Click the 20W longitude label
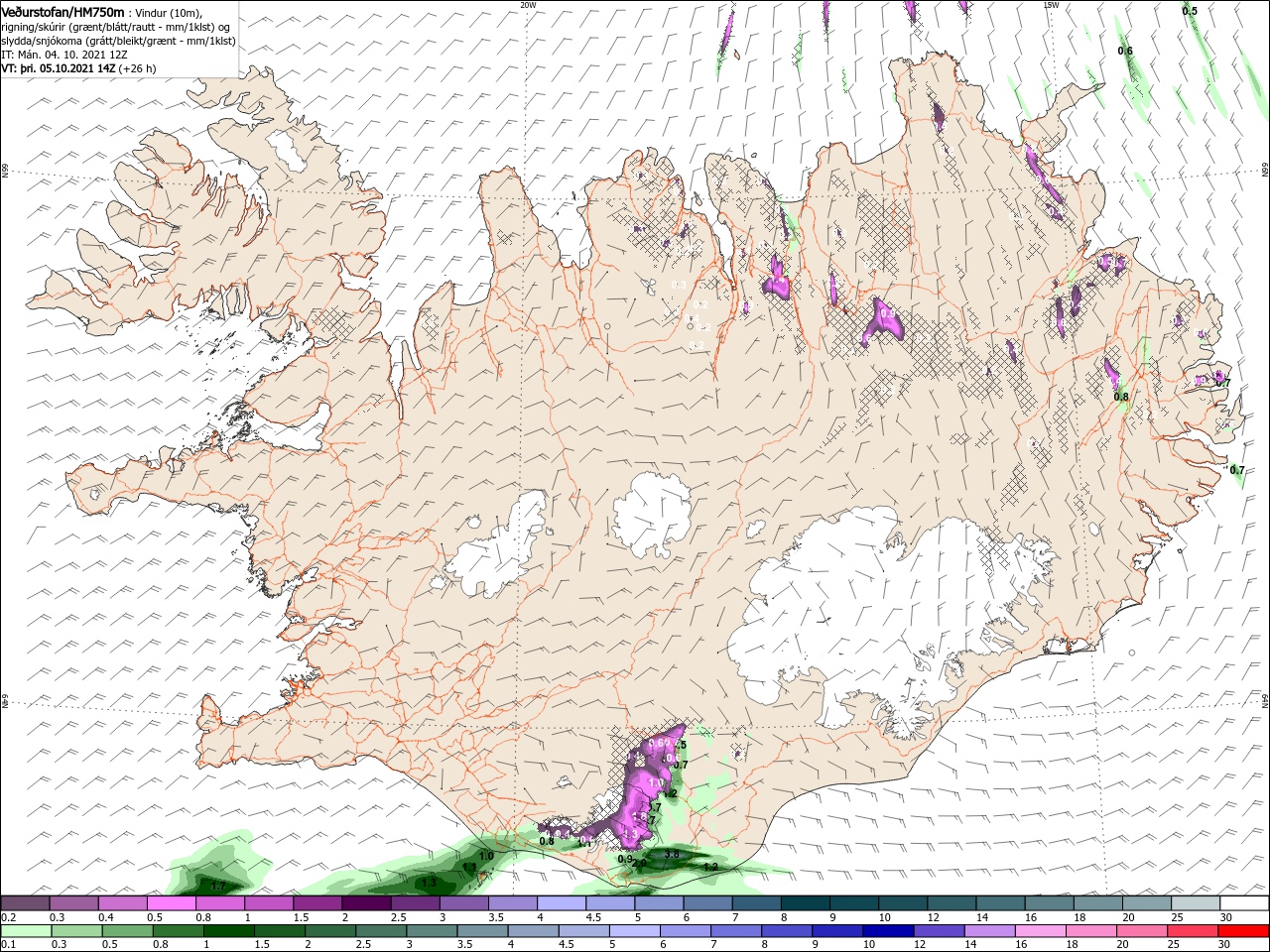This screenshot has height=952, width=1270. 528,5
